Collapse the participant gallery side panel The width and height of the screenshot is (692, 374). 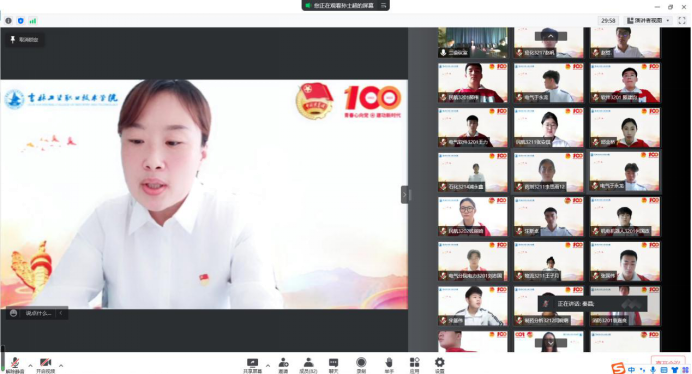pyautogui.click(x=404, y=194)
